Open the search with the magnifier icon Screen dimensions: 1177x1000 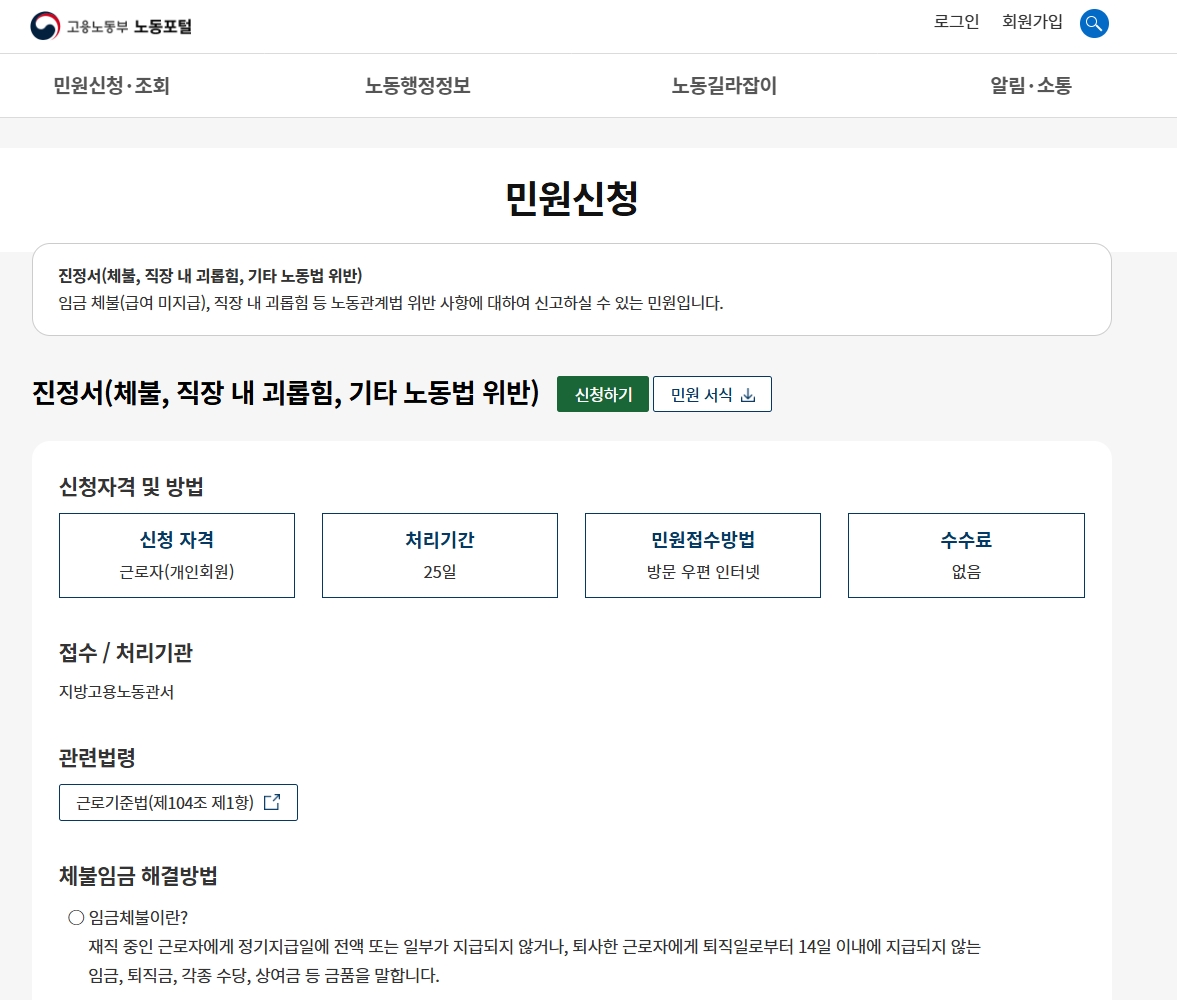pos(1094,23)
